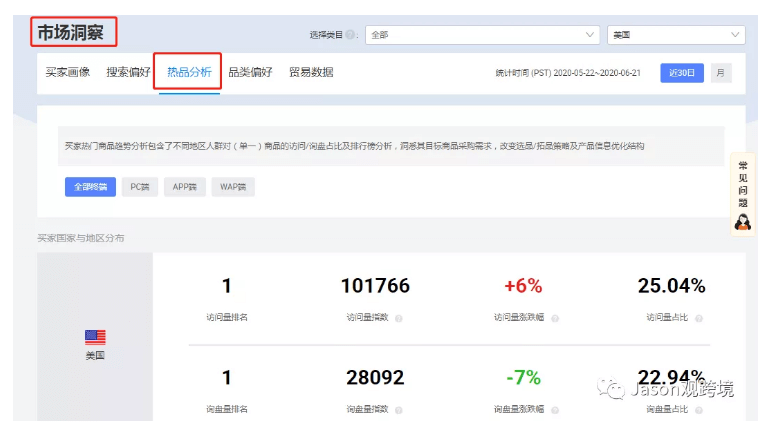Viewport: 767px width, 436px height.
Task: Switch to the PC端 terminal filter
Action: tap(140, 187)
